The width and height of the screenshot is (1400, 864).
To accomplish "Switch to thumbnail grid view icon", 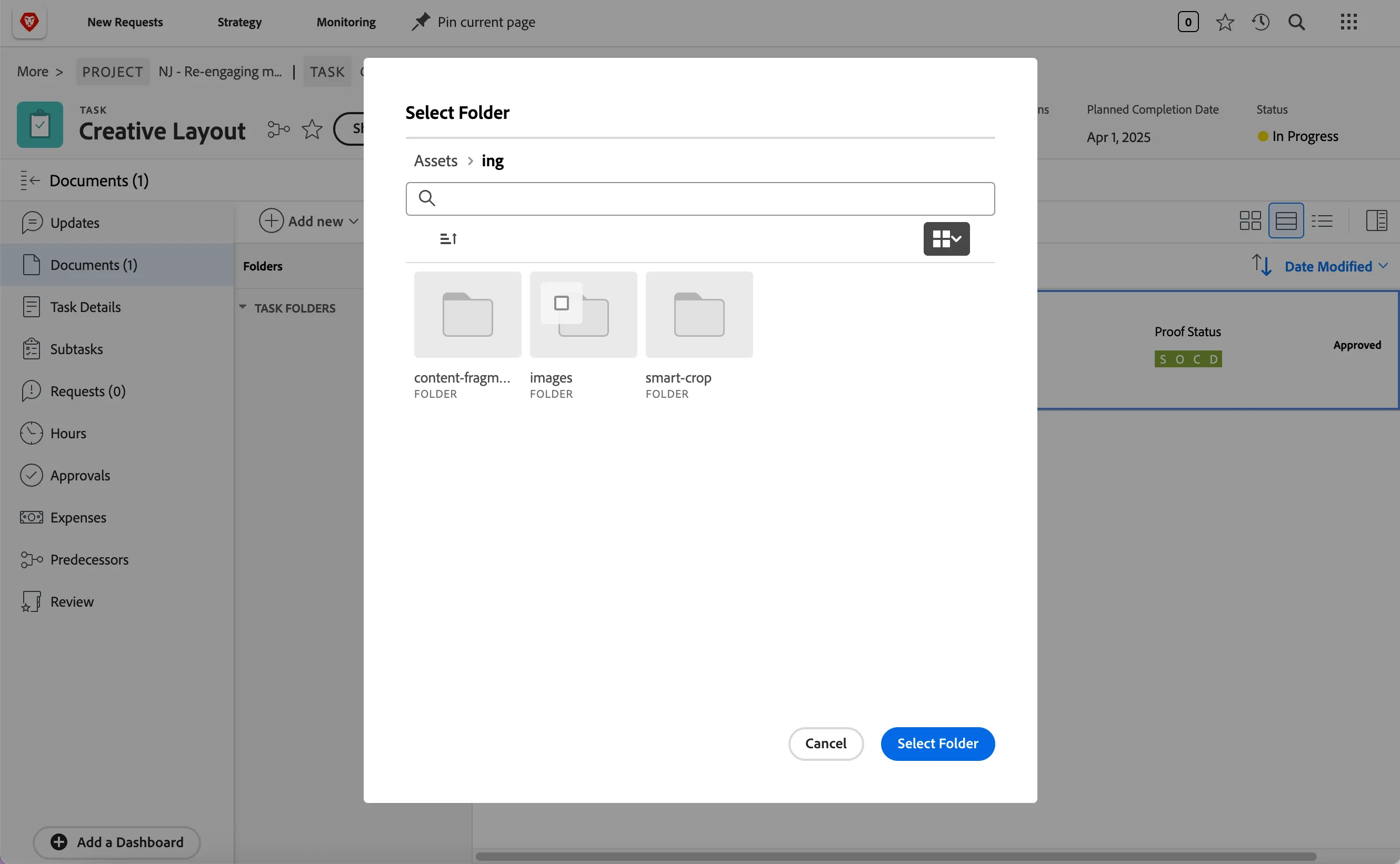I will (1249, 220).
